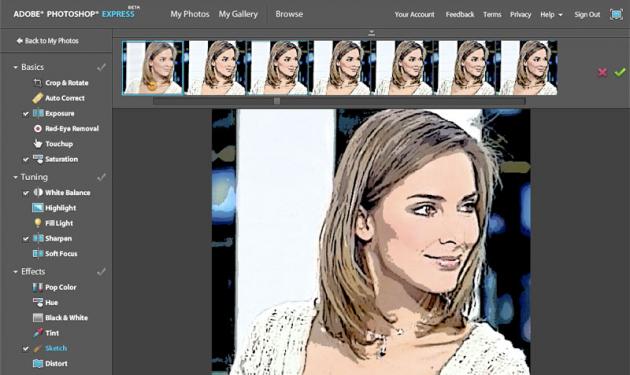Toggle full screen mode icon
Screen dimensions: 630x375
pos(616,14)
